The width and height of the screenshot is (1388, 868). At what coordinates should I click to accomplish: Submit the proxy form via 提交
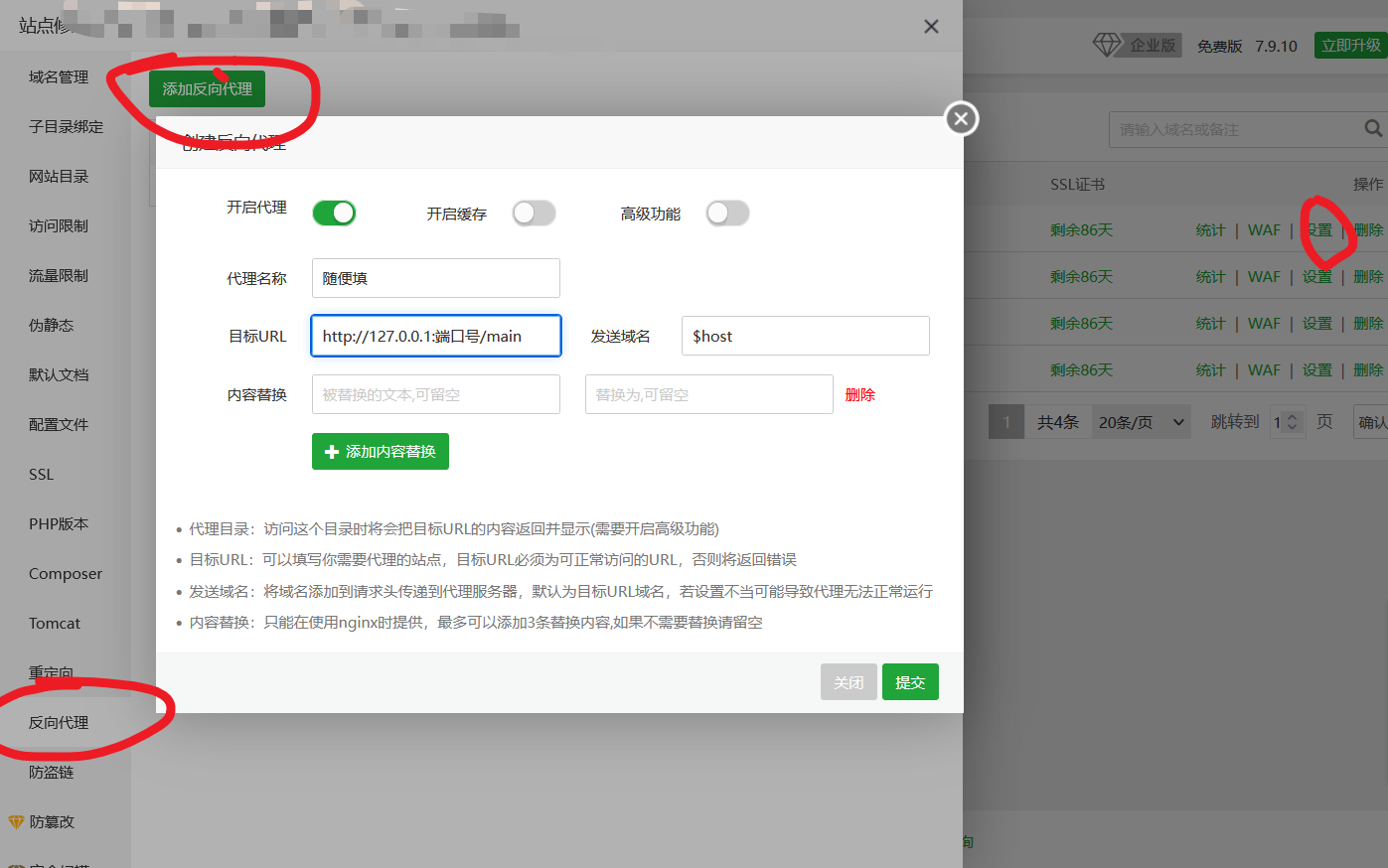click(910, 681)
